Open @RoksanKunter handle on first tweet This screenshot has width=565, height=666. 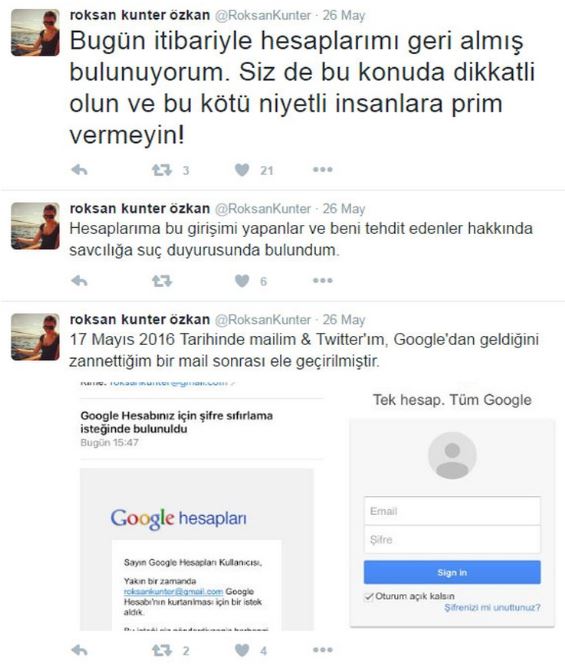[263, 15]
